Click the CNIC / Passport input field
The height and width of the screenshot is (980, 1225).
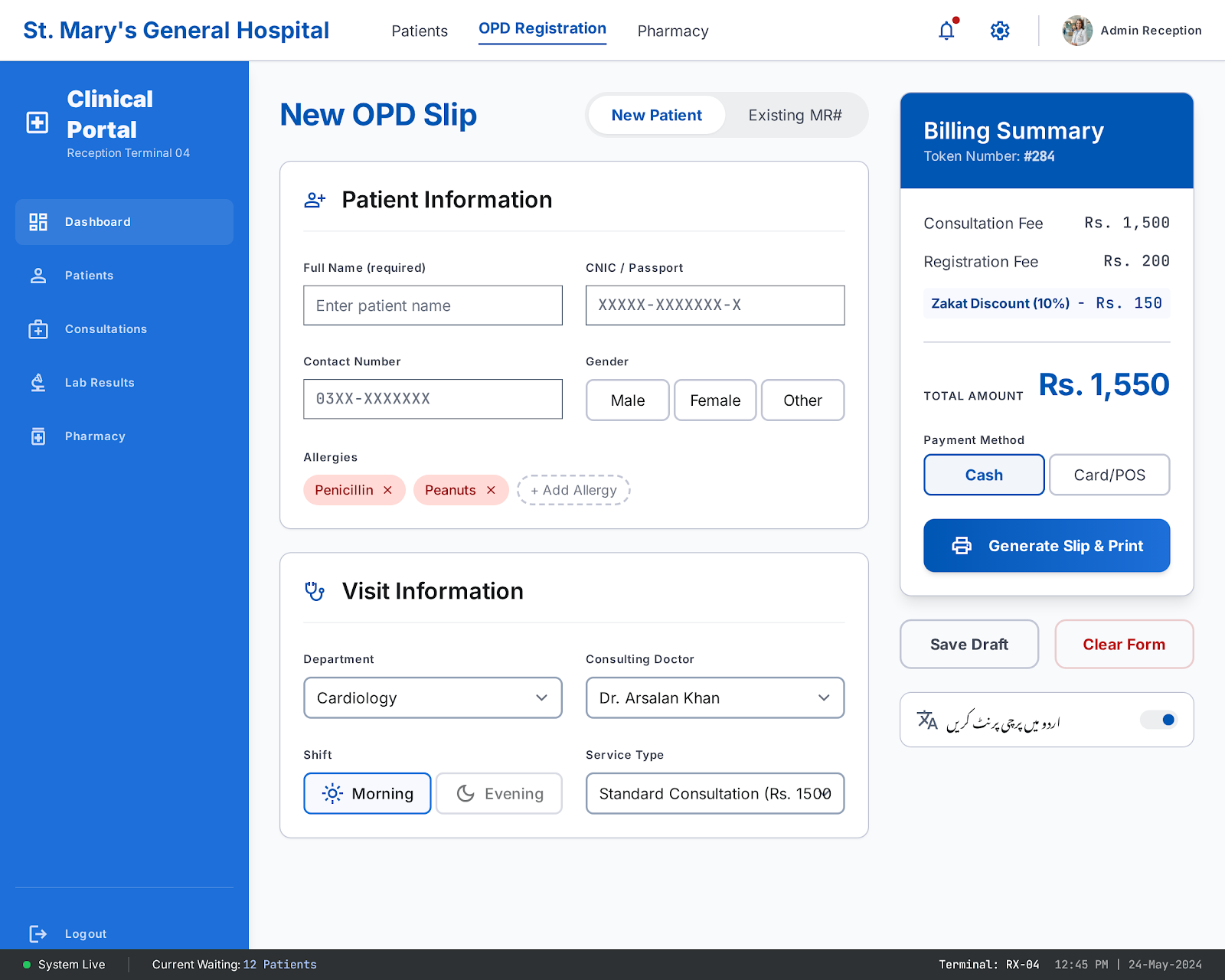(x=715, y=305)
